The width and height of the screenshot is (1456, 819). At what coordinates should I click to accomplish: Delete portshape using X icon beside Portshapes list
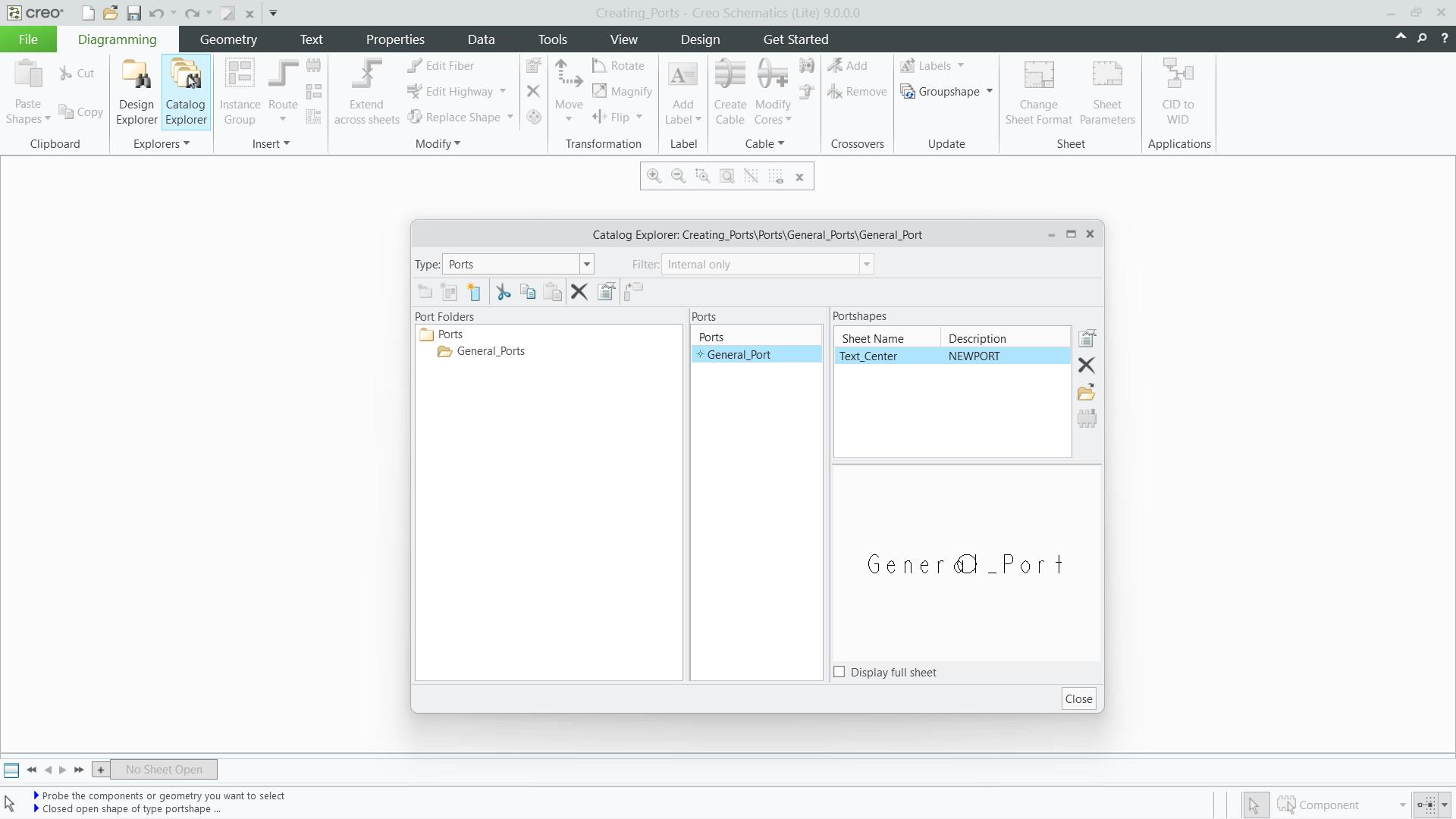(1087, 366)
